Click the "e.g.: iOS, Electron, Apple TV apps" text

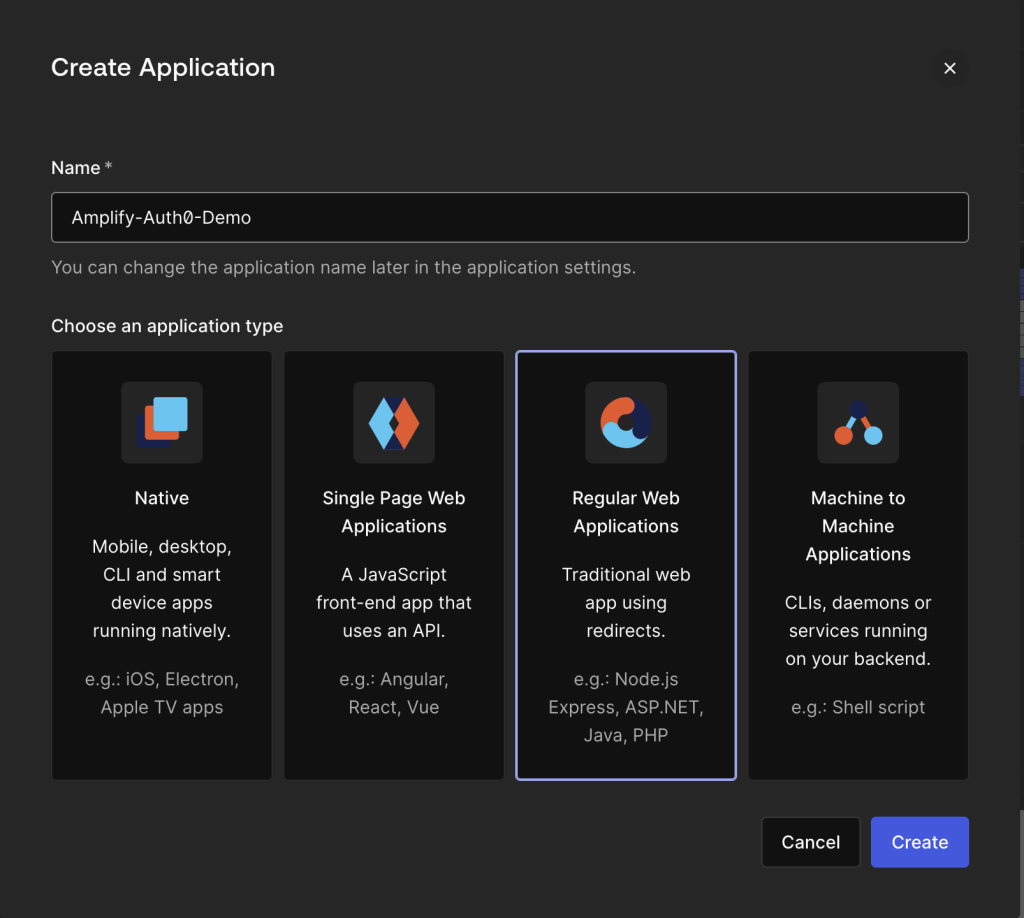(162, 693)
